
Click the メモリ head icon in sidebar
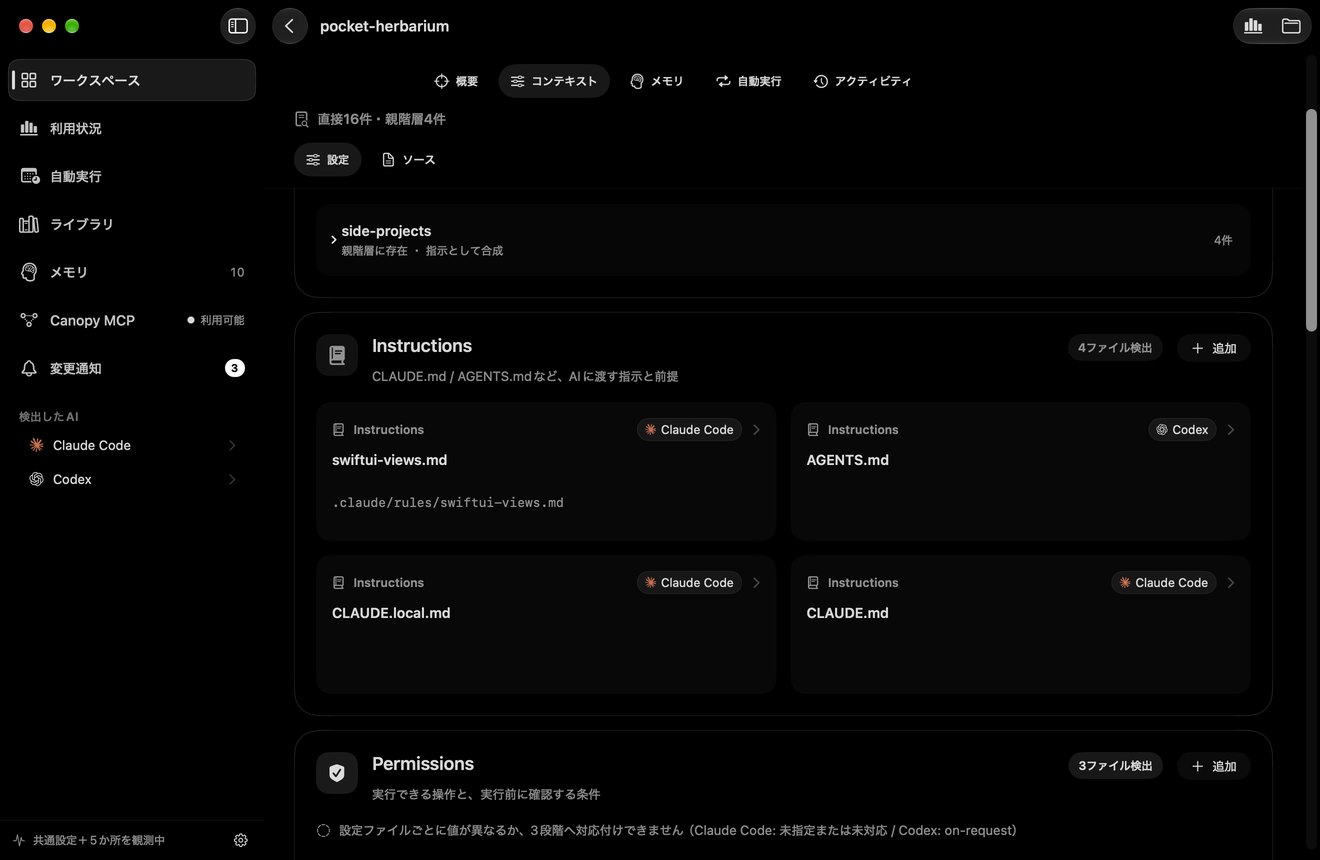(x=29, y=272)
